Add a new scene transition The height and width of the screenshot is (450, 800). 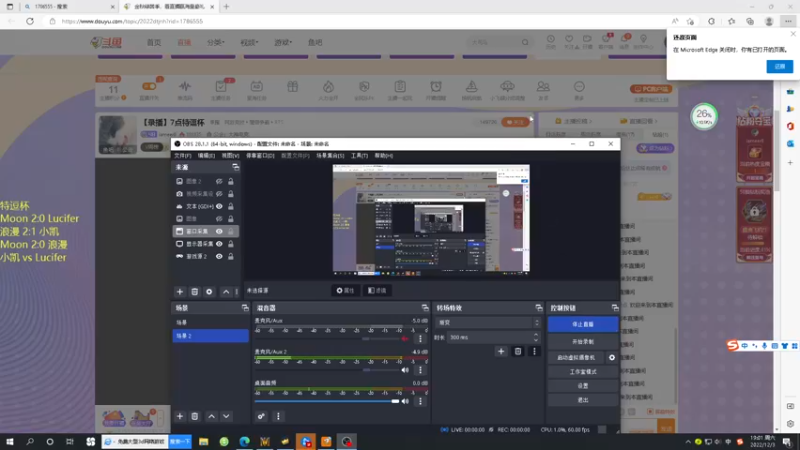click(501, 351)
